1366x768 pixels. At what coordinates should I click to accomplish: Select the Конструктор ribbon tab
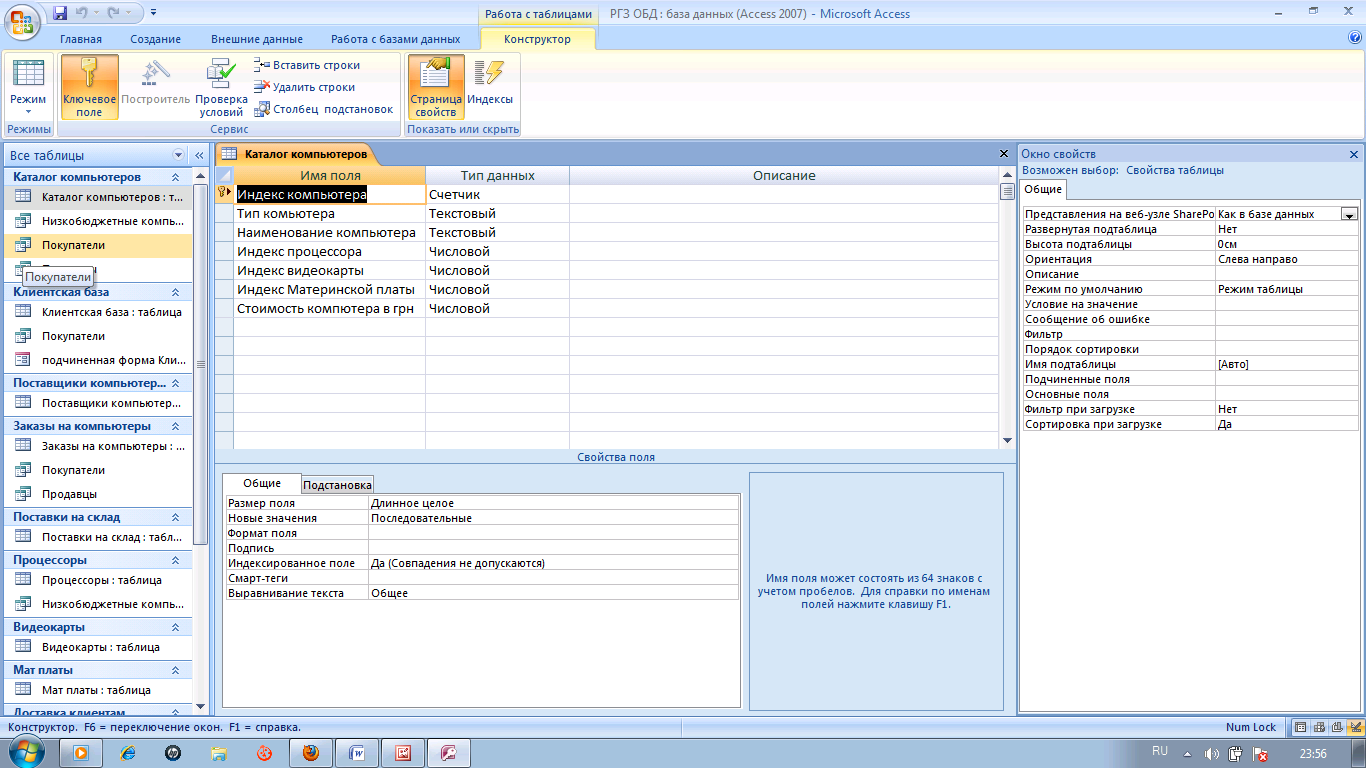point(538,39)
